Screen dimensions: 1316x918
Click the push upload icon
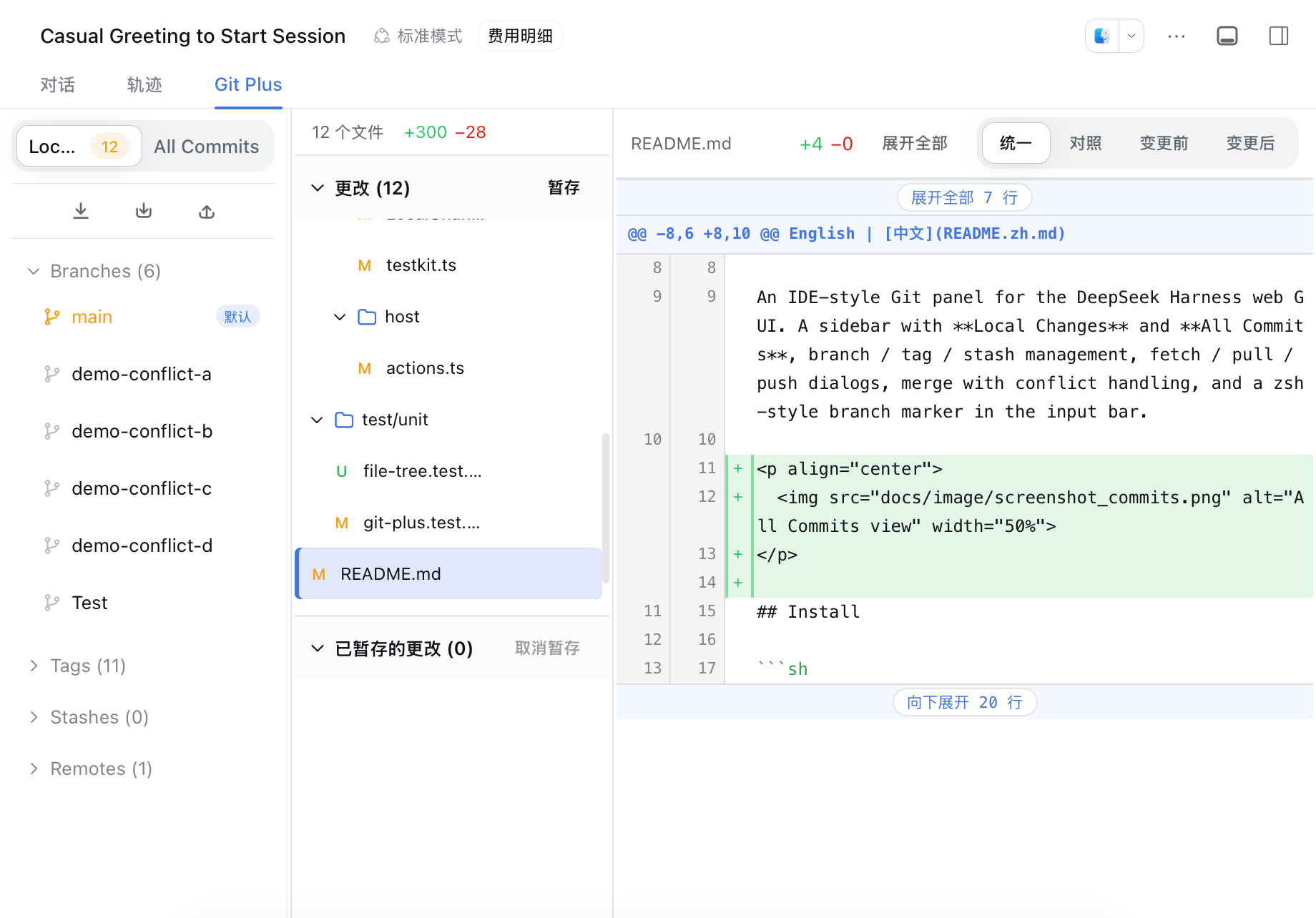[207, 211]
